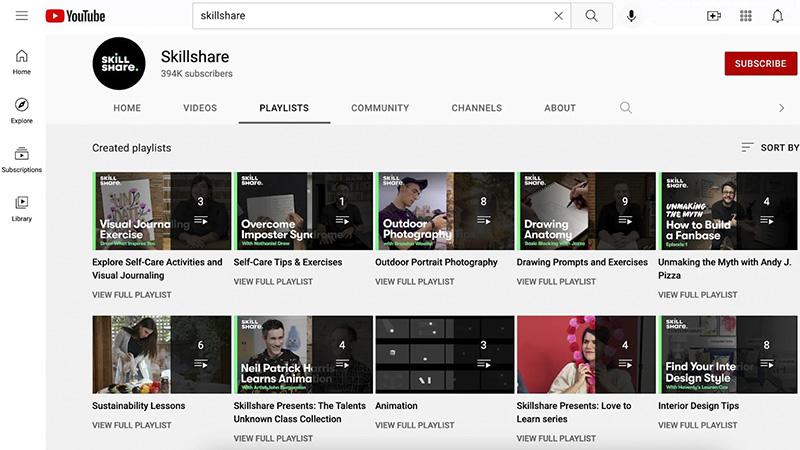Open Library in the sidebar

click(x=21, y=209)
